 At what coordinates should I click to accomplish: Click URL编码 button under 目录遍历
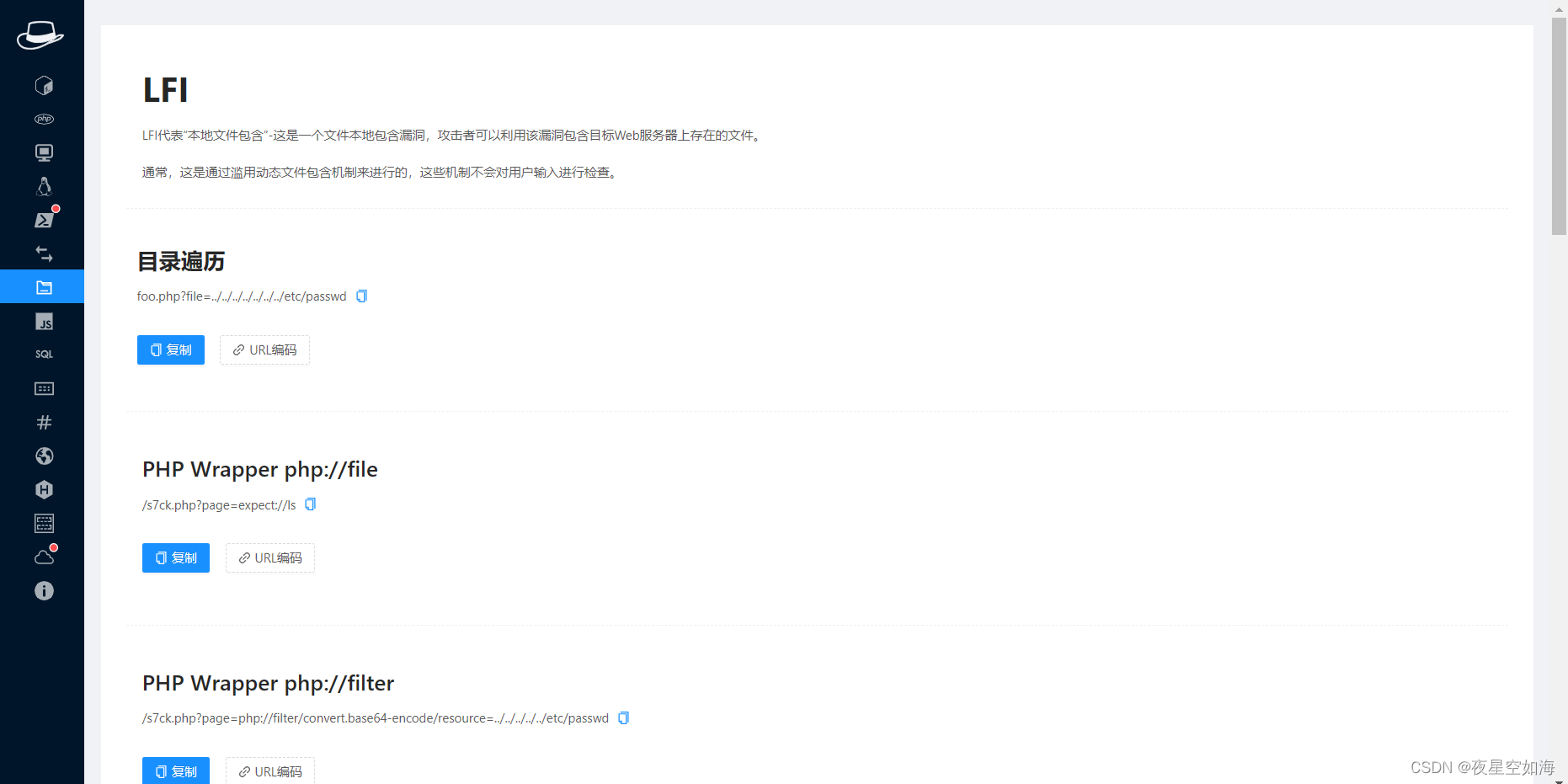[264, 349]
